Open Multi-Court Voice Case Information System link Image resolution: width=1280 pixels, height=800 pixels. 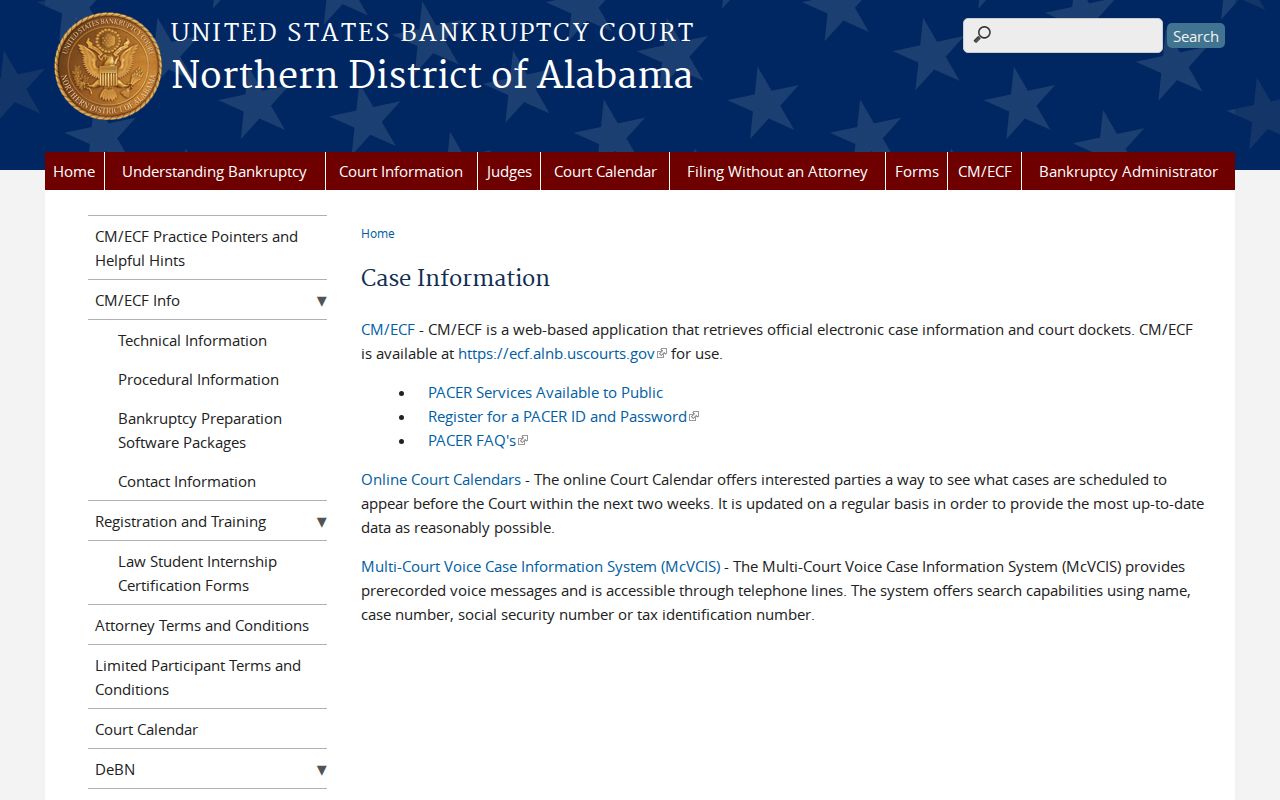(540, 566)
